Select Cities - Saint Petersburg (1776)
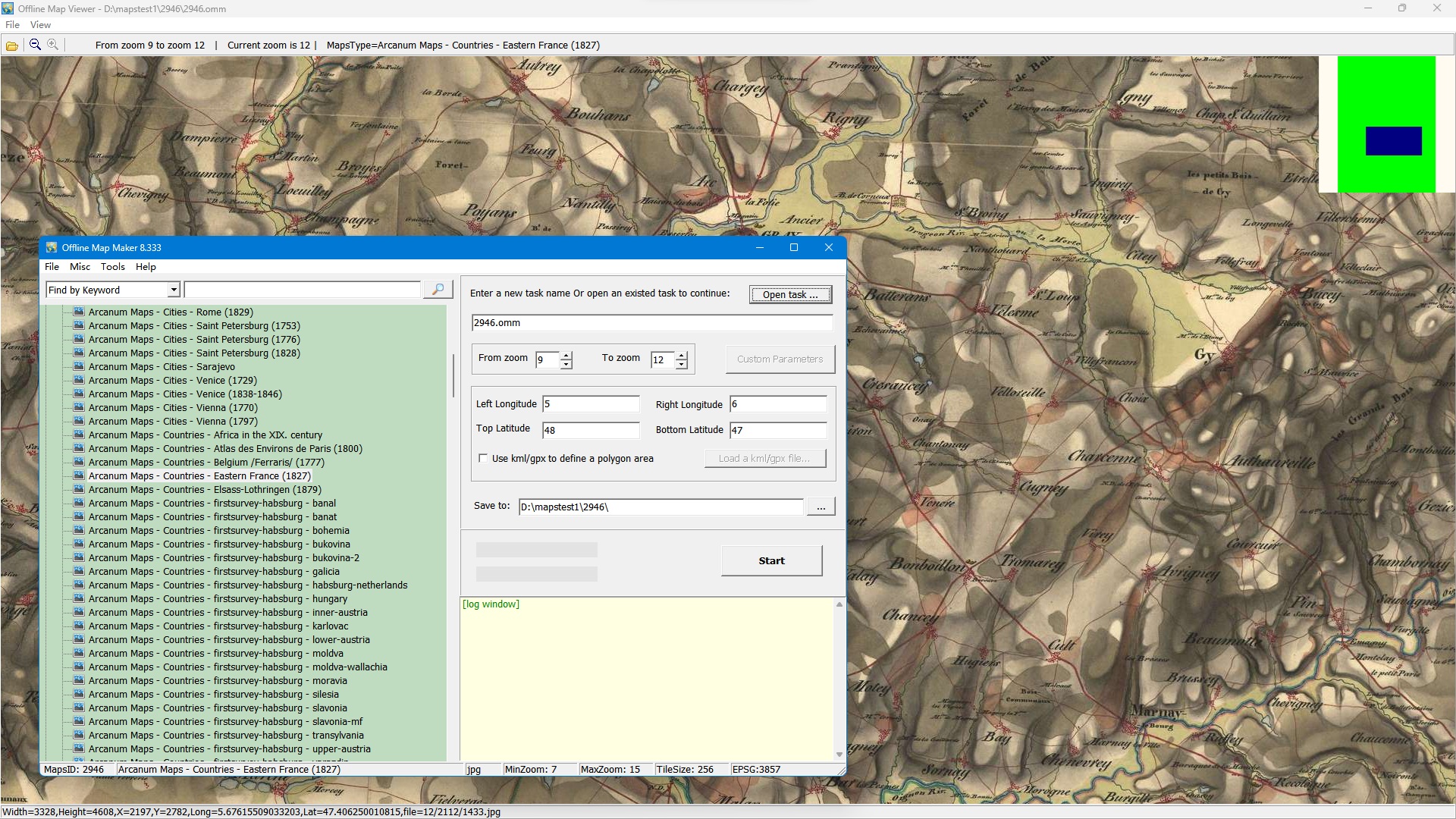This screenshot has height=819, width=1456. [194, 339]
